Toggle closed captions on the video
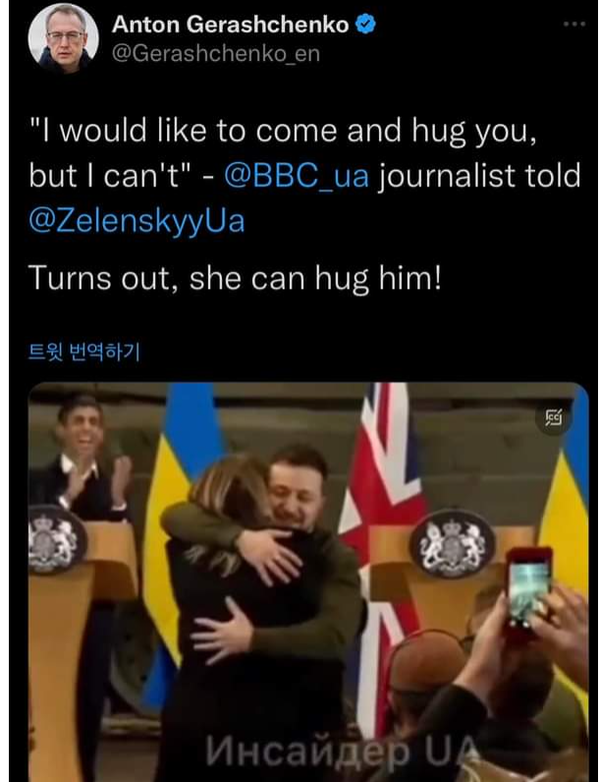 click(x=553, y=417)
